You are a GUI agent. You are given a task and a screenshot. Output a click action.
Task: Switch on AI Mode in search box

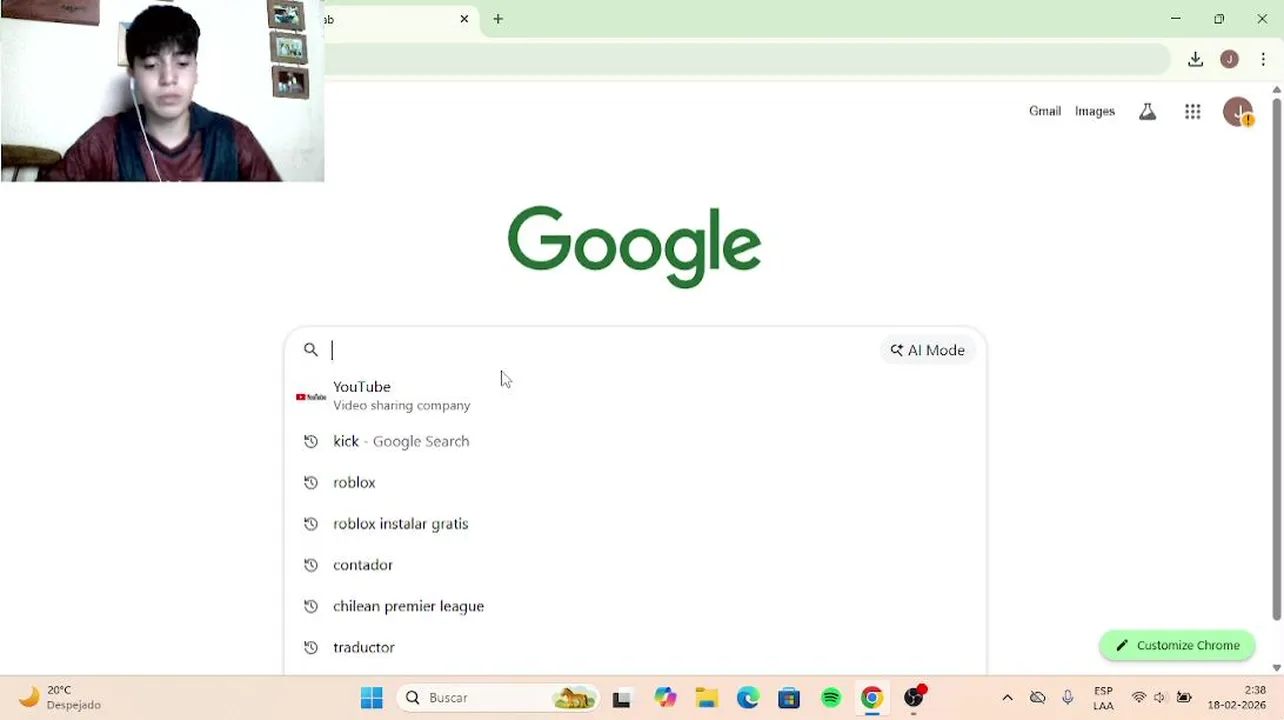(x=928, y=350)
